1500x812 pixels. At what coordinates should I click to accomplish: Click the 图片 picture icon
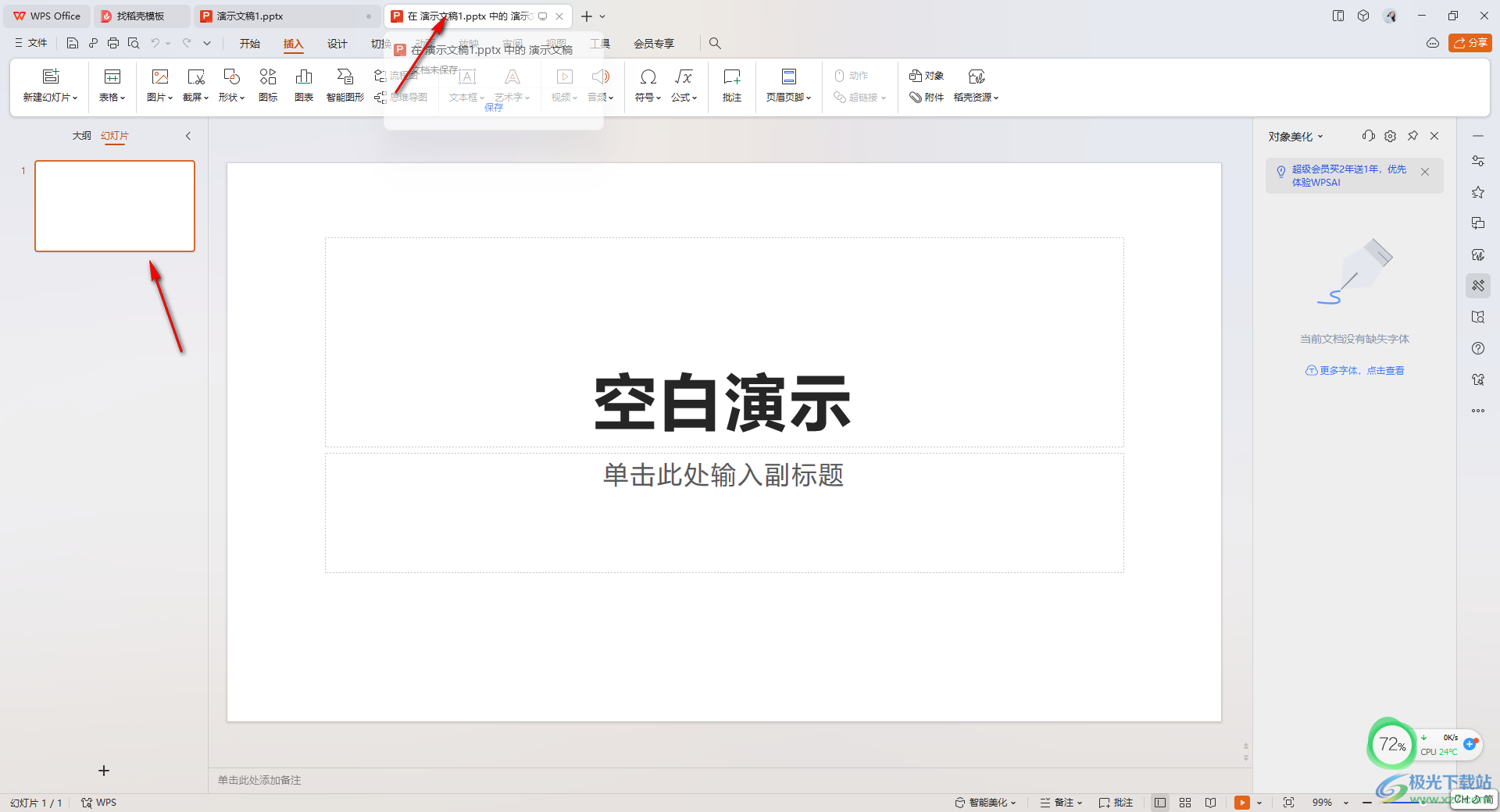point(160,76)
